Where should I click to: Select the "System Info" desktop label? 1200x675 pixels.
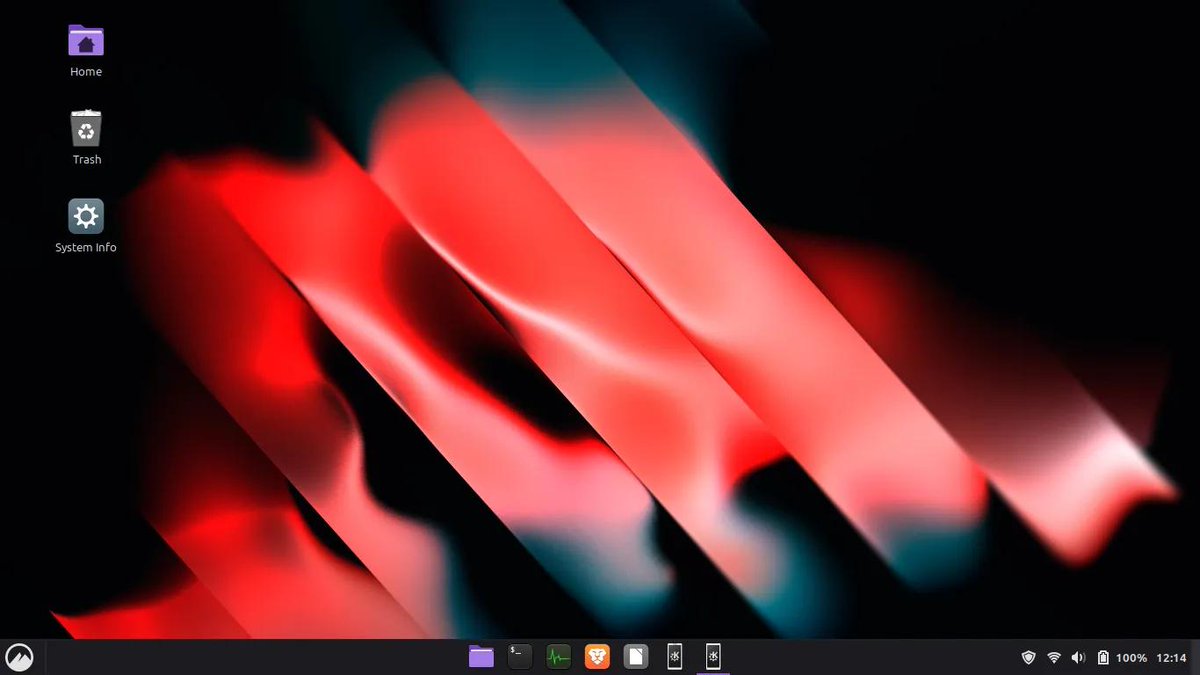click(x=86, y=248)
